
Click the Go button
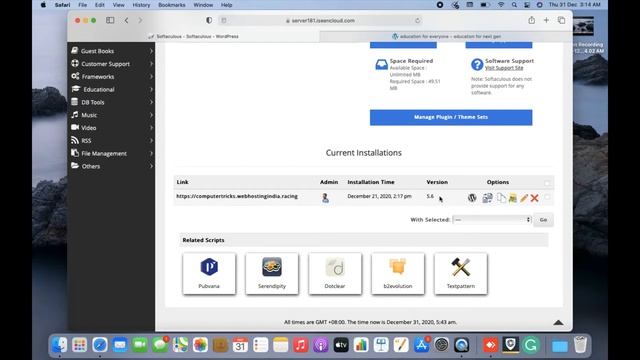coord(543,220)
